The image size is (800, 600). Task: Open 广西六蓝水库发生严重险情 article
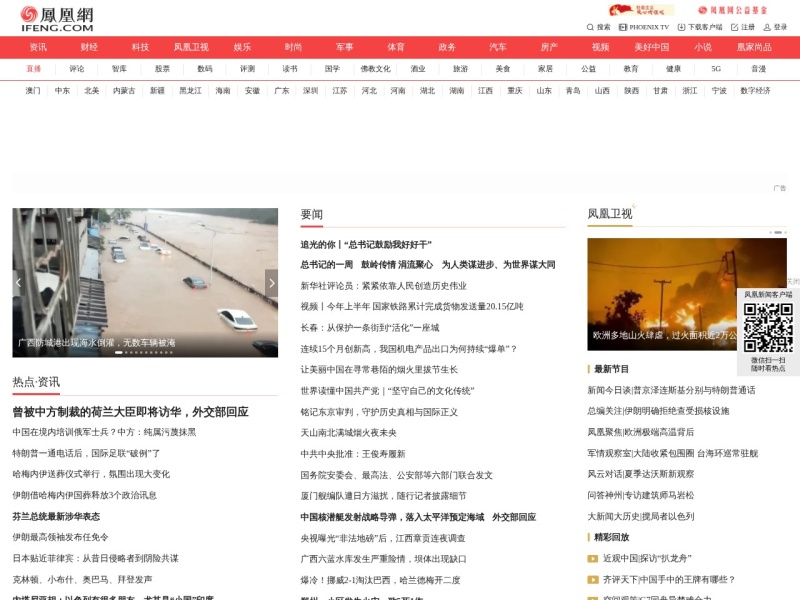(383, 559)
